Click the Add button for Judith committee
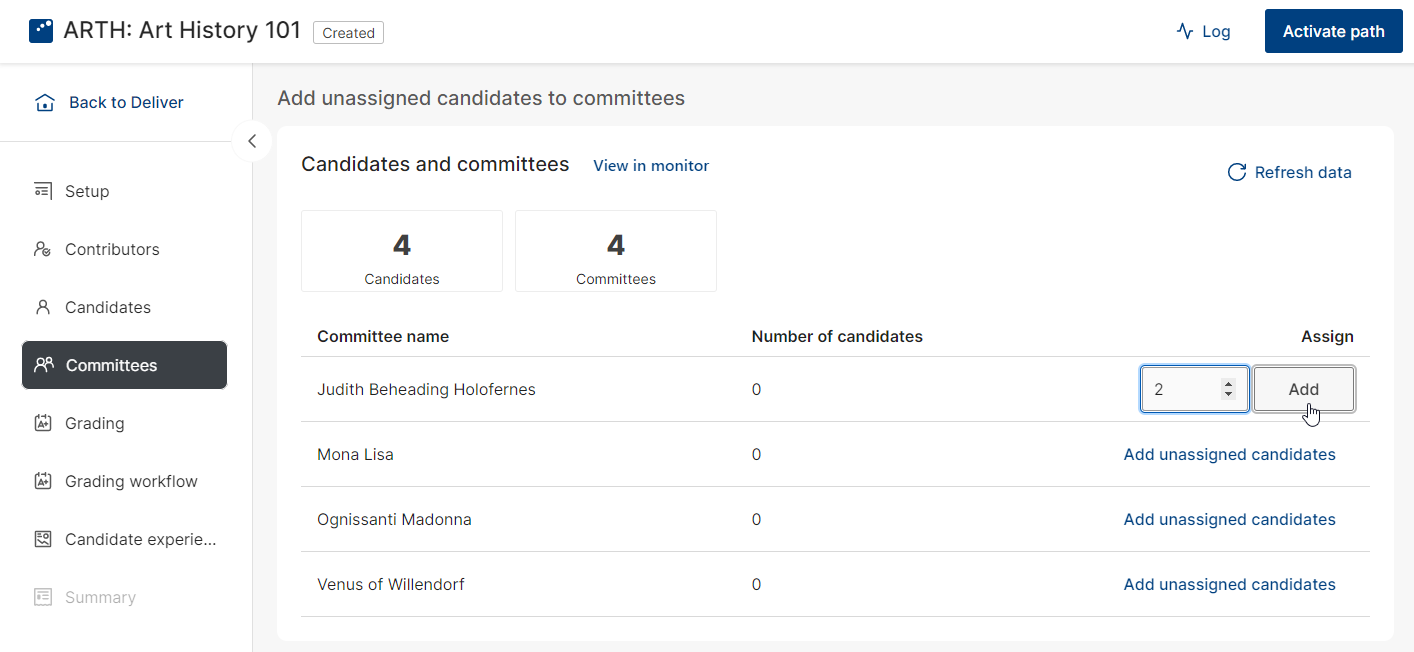The image size is (1414, 652). click(x=1304, y=389)
